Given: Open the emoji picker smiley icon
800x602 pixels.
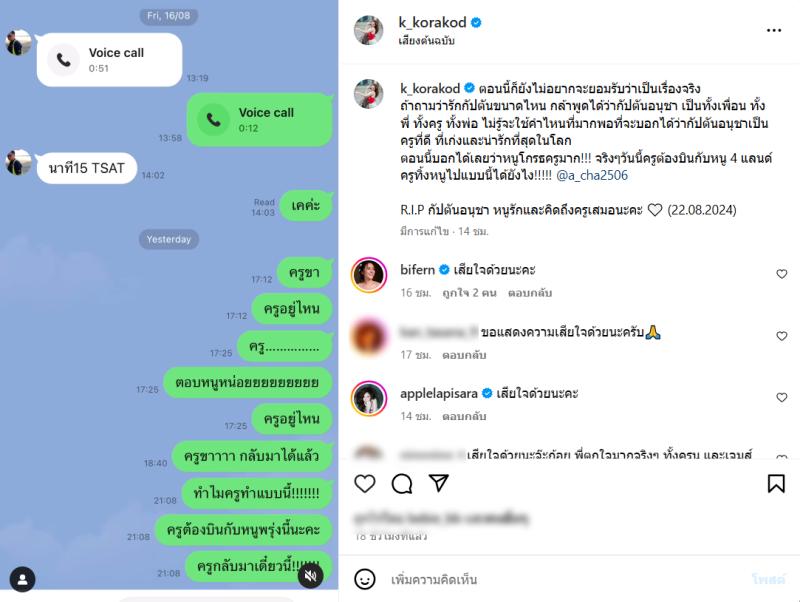Looking at the screenshot, I should pos(365,579).
